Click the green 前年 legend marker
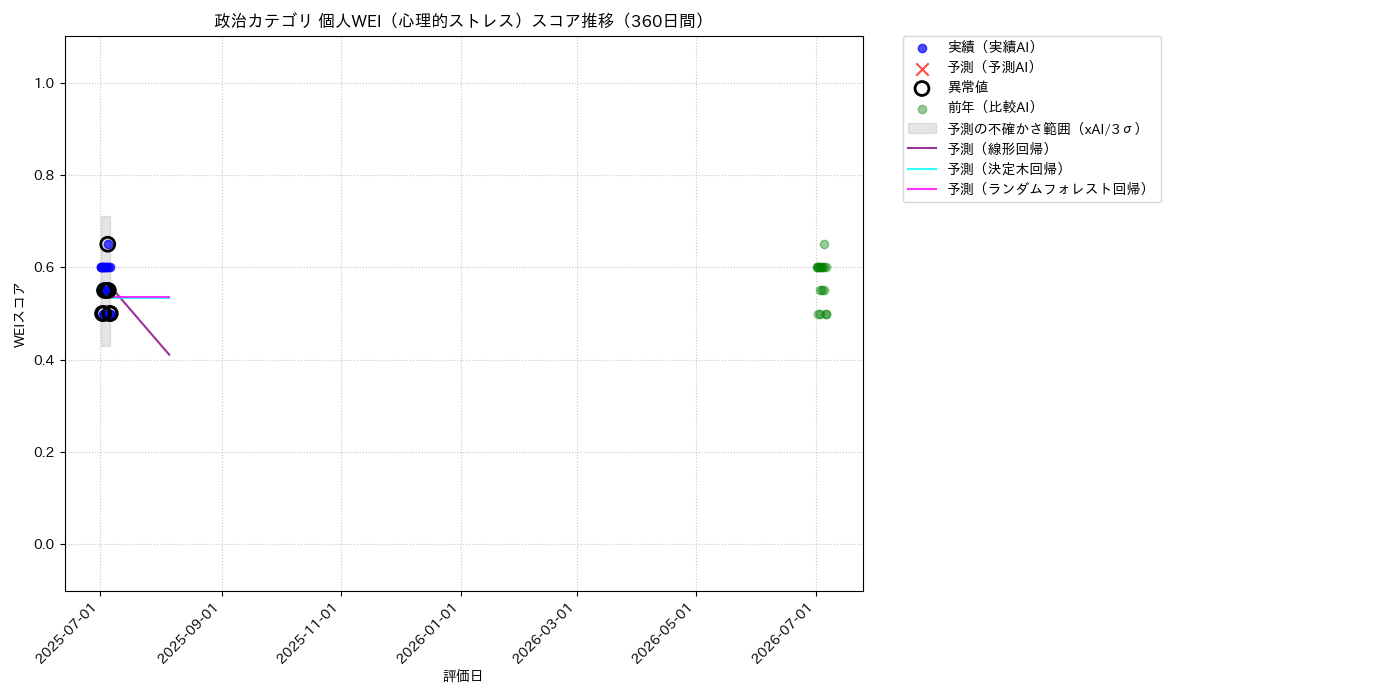 coord(922,109)
